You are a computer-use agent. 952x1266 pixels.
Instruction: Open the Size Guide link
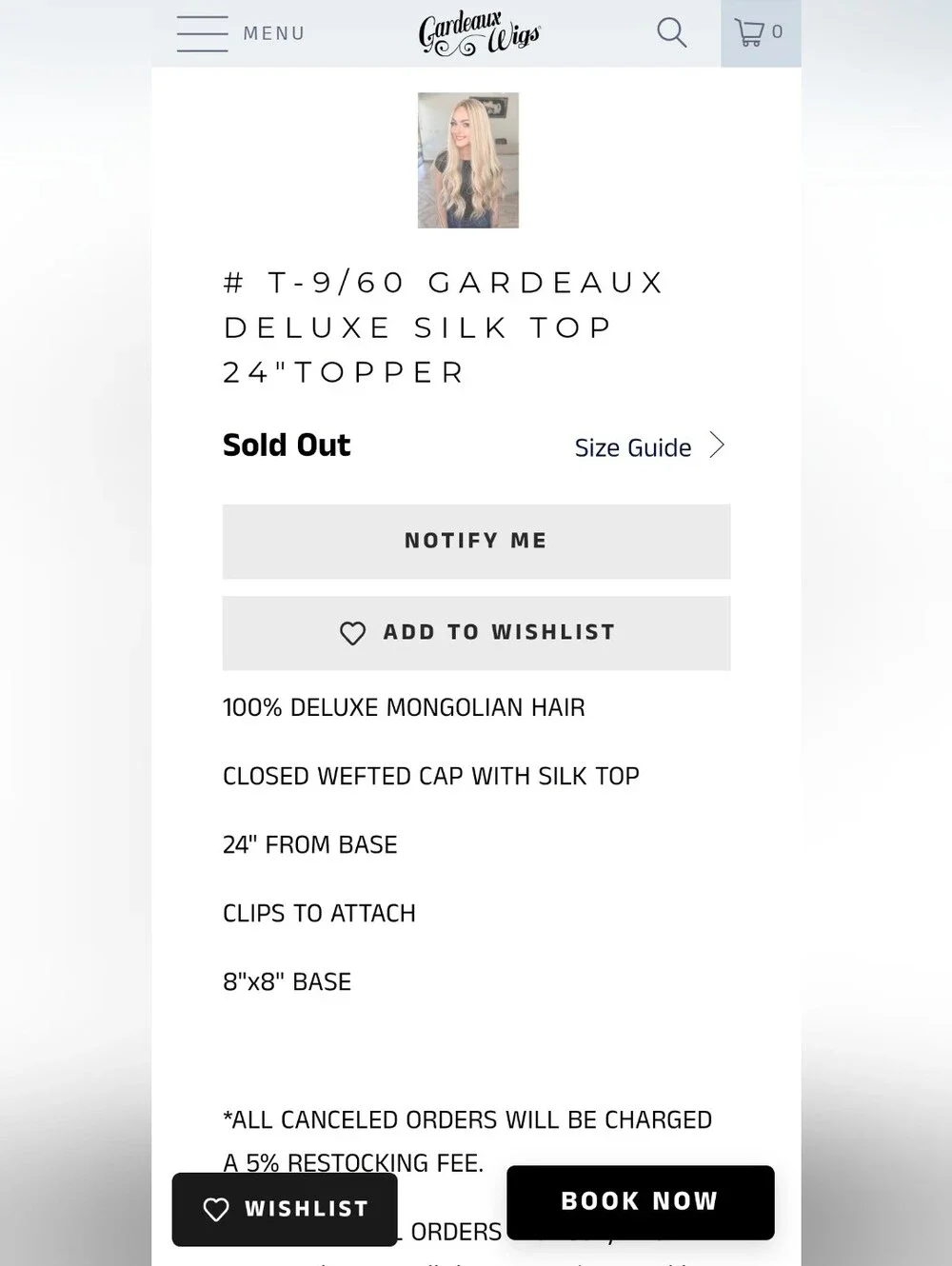[633, 447]
